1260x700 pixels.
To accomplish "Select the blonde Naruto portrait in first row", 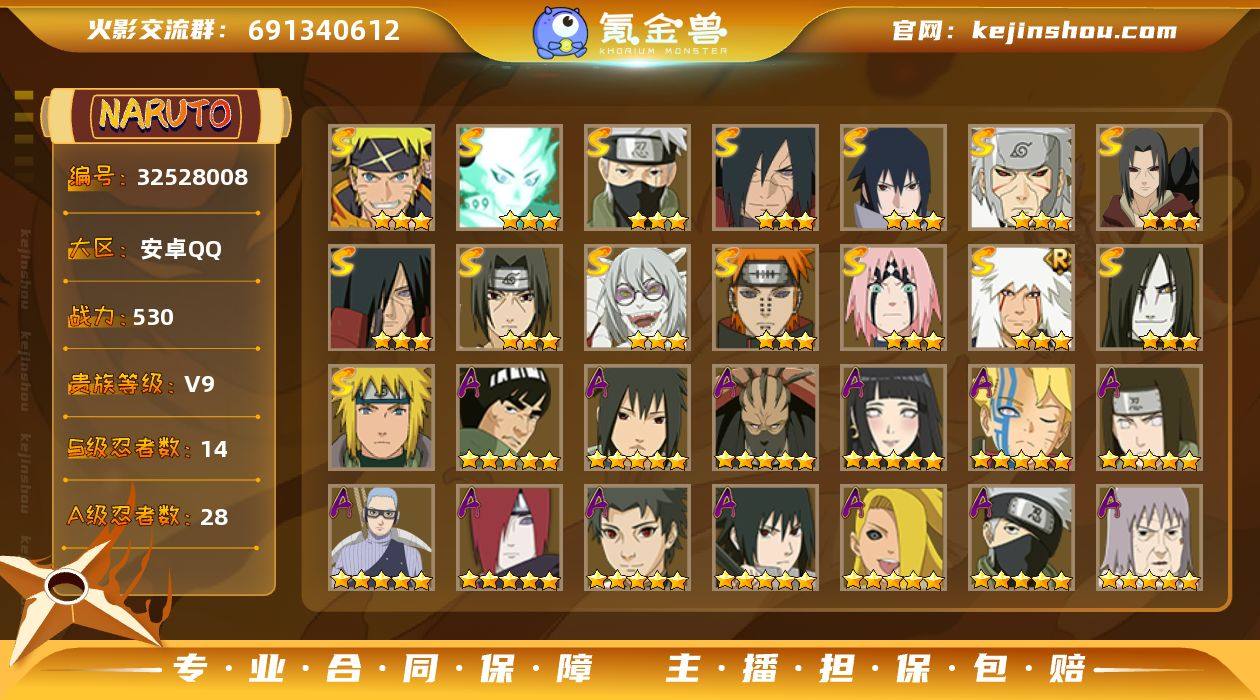I will click(x=381, y=178).
